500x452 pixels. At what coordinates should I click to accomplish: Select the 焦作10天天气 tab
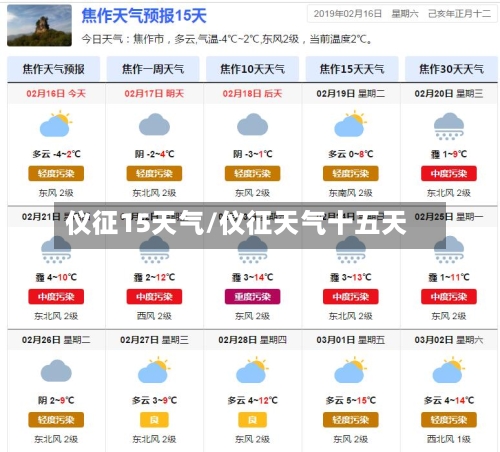point(252,69)
